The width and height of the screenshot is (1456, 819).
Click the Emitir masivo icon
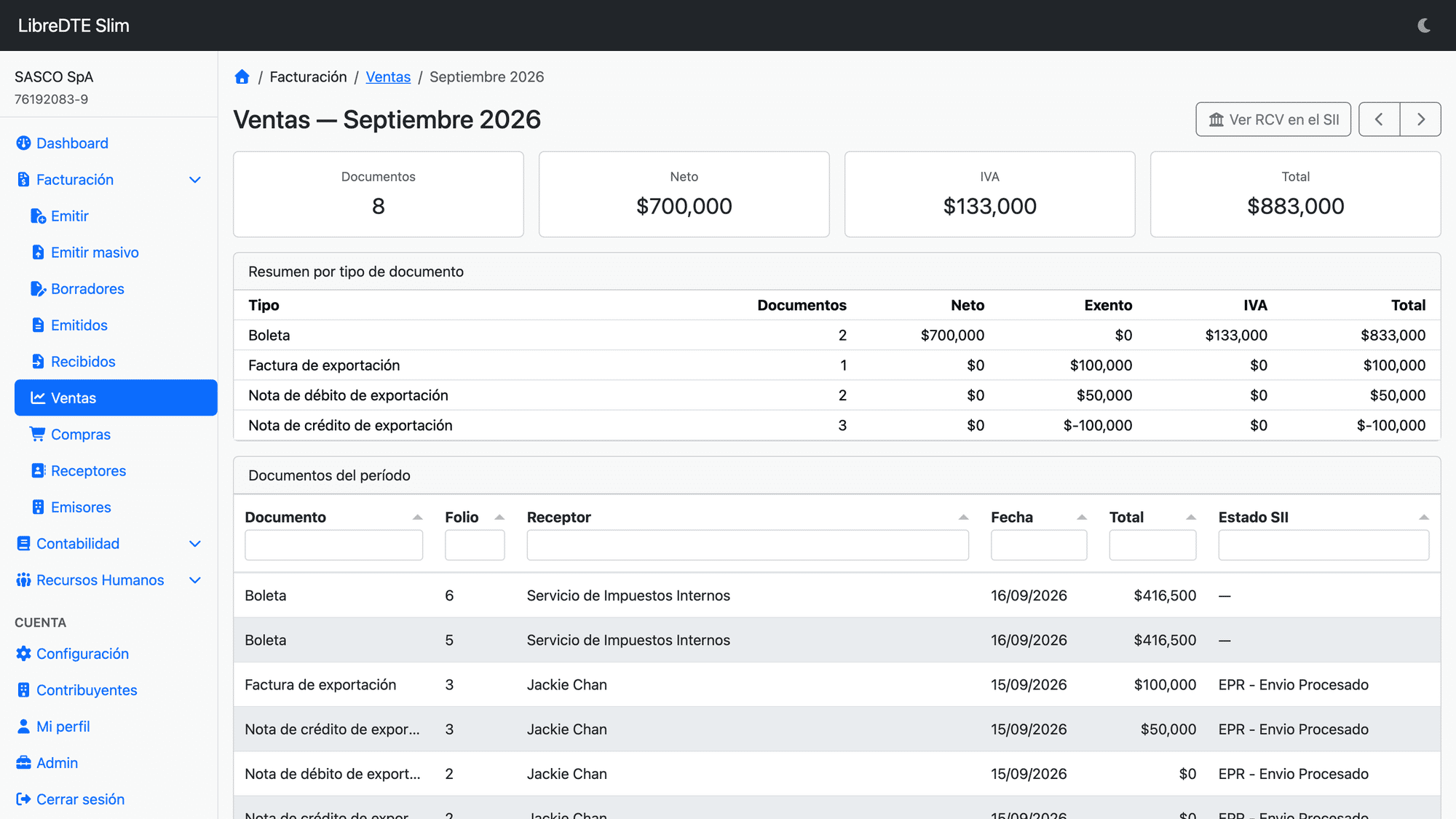point(38,253)
